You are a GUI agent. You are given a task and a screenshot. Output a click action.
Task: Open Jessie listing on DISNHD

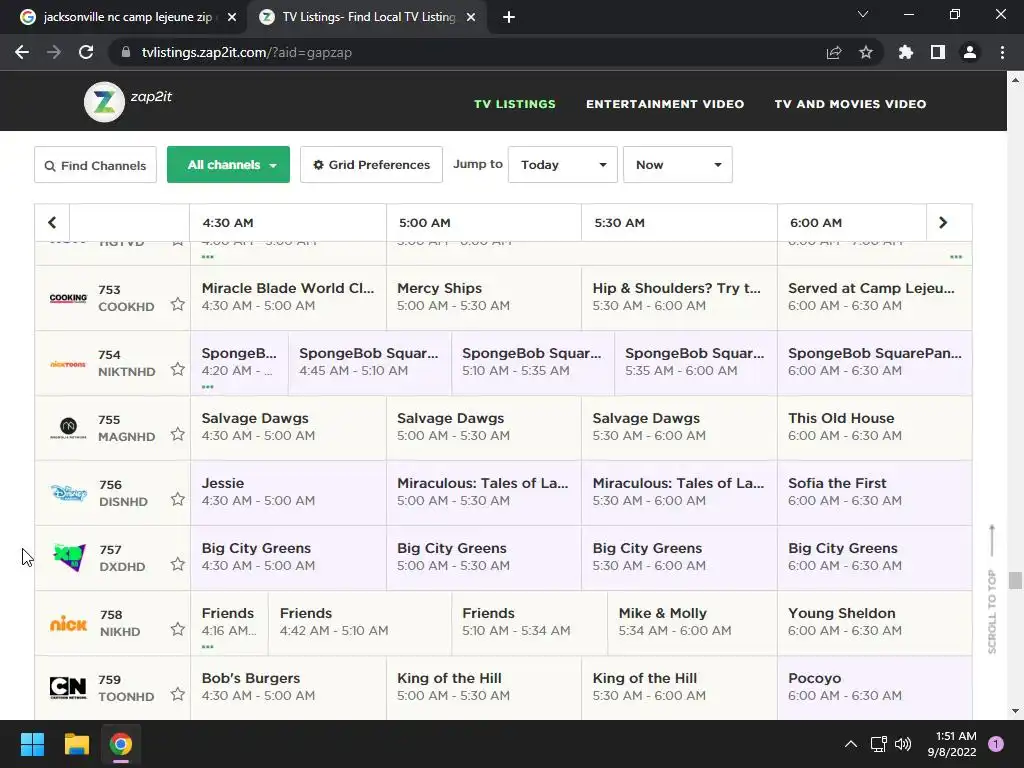288,493
